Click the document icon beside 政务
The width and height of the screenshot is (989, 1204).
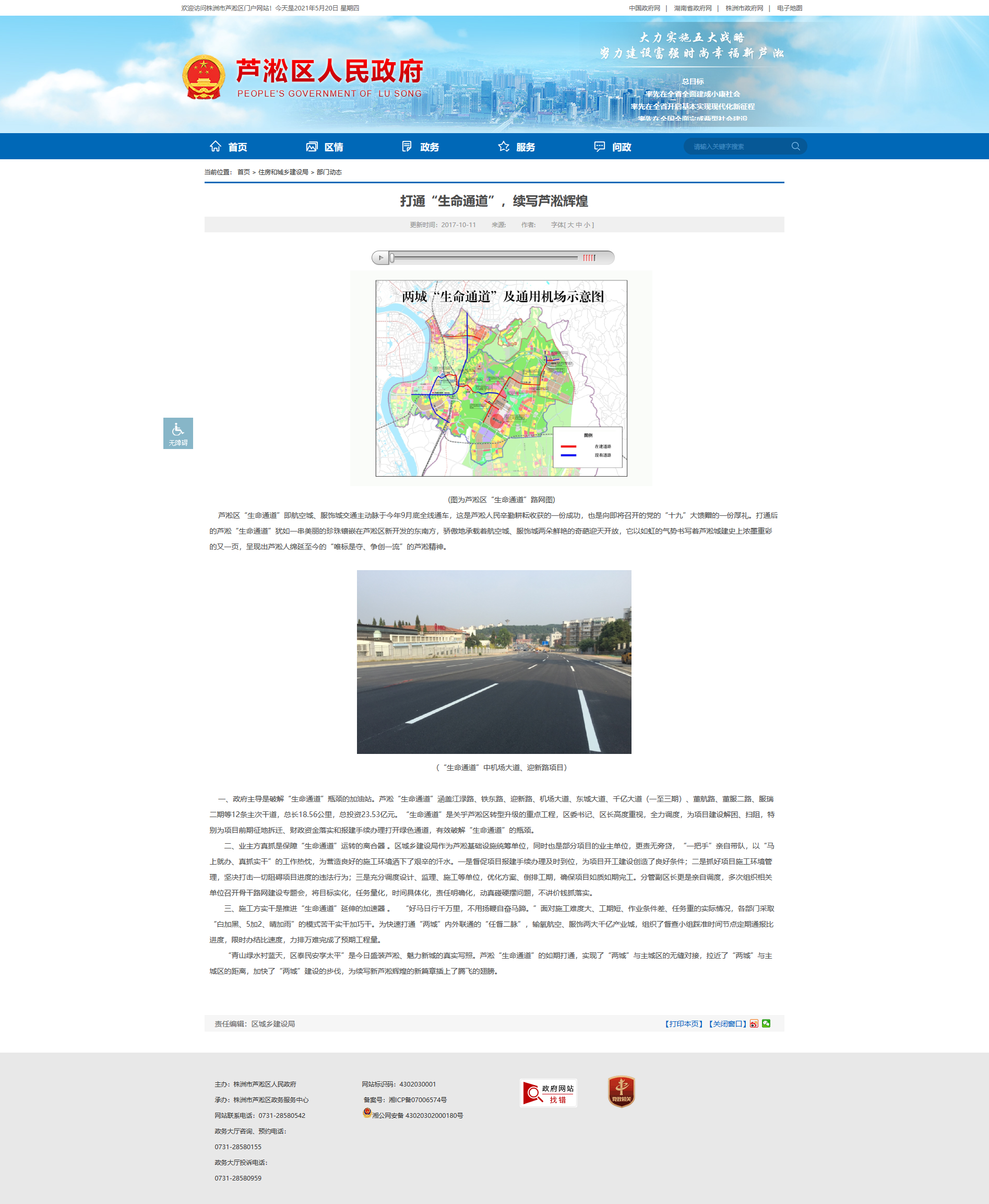[407, 146]
